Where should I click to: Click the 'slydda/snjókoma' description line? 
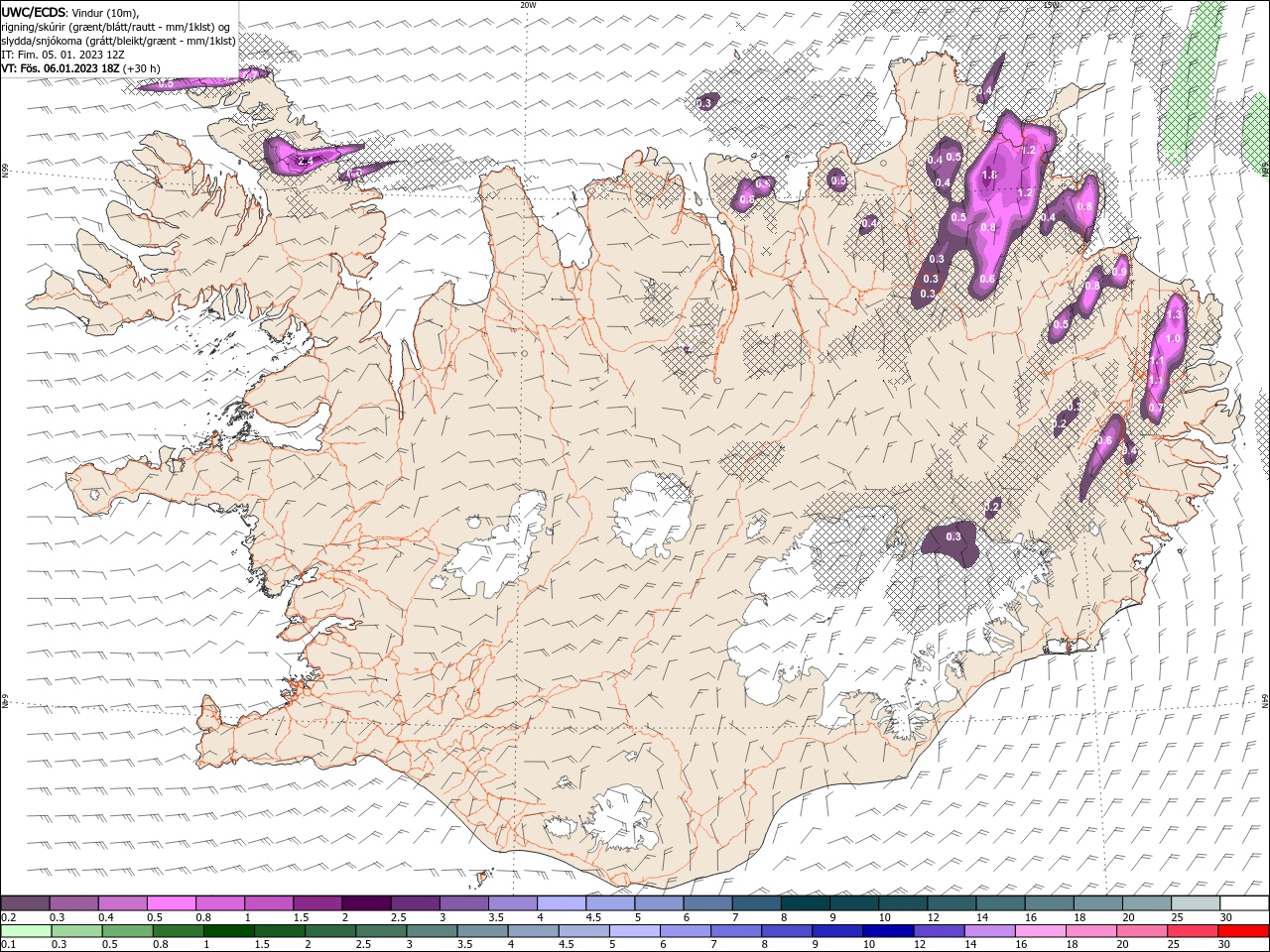click(119, 41)
